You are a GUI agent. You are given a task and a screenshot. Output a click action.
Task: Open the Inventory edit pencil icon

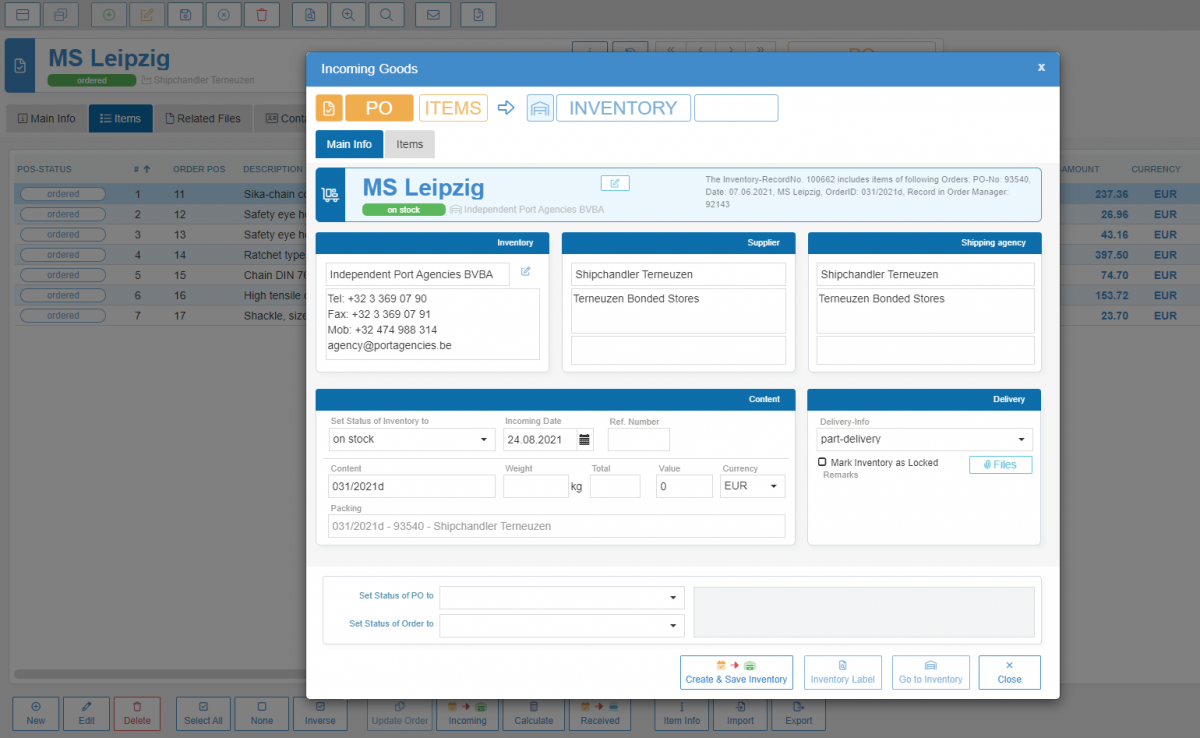tap(525, 271)
